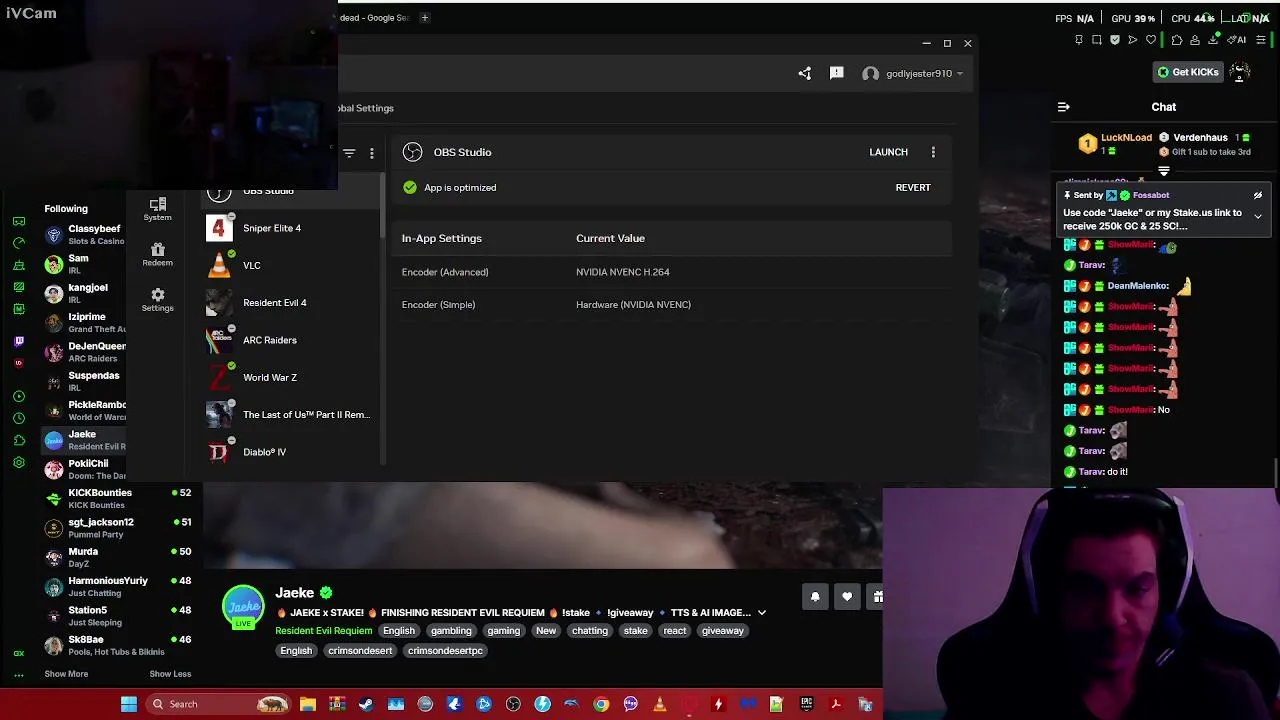Click the Encoder (Advanced) setting row
This screenshot has height=720, width=1280.
pyautogui.click(x=670, y=272)
